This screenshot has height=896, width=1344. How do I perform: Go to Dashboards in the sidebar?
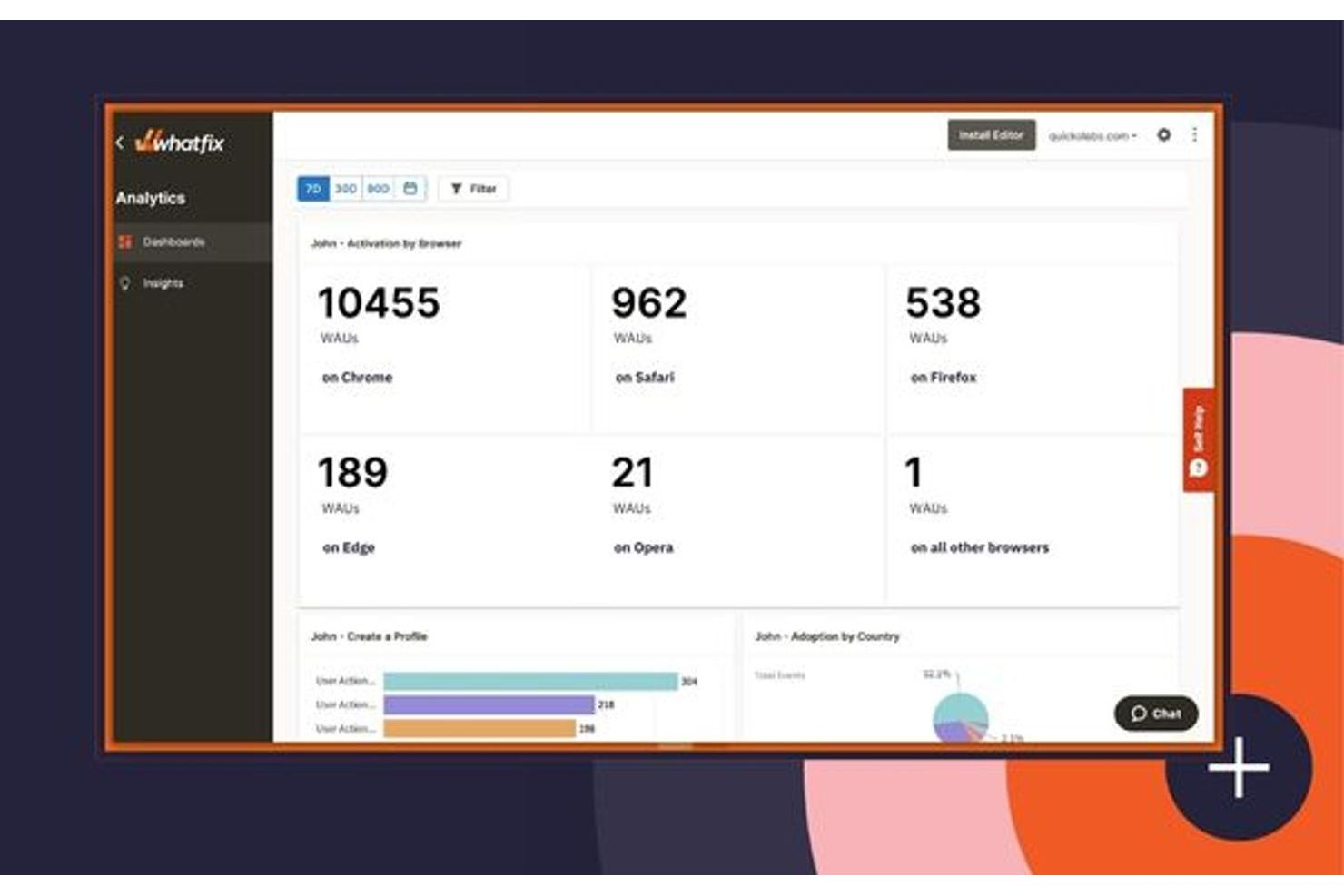click(173, 242)
